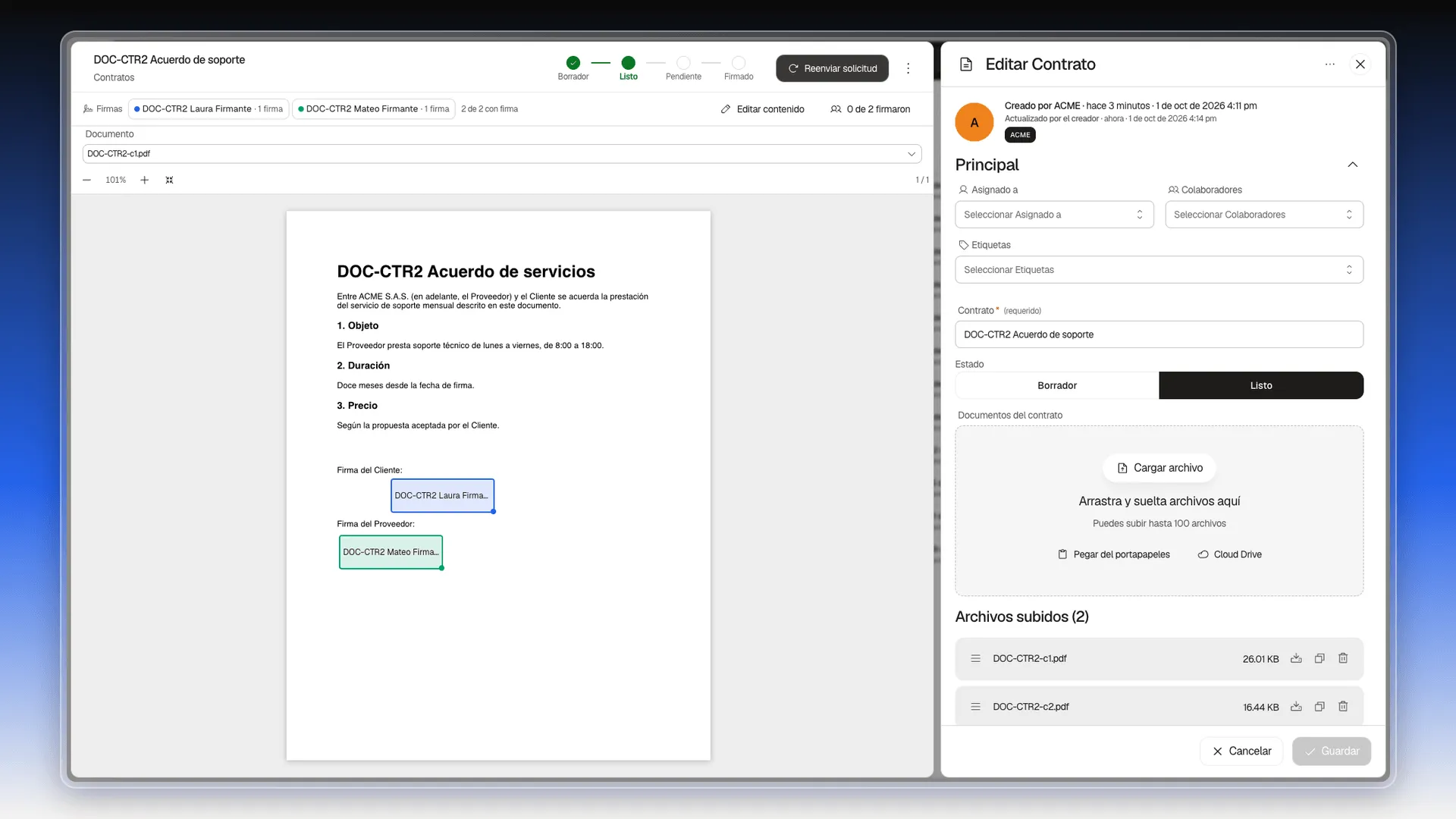Click the Reenviar solicitud button
This screenshot has width=1456, height=819.
coord(832,68)
